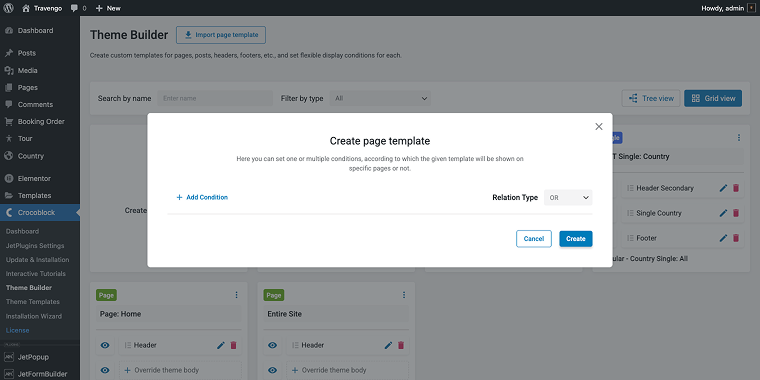Image resolution: width=760 pixels, height=380 pixels.
Task: Open Installation Wizard submenu item
Action: click(x=33, y=316)
